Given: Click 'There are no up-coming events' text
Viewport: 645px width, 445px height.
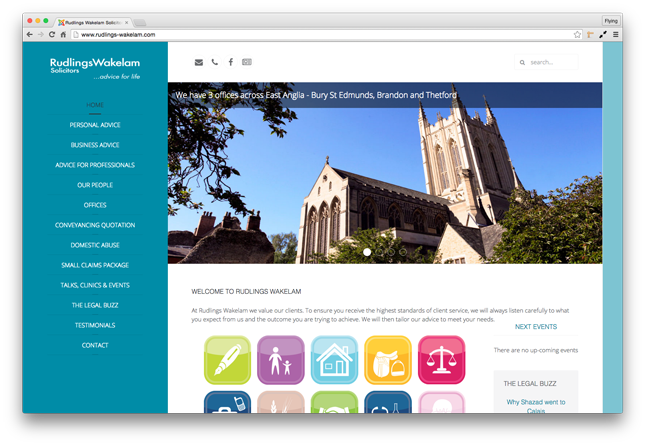Looking at the screenshot, I should point(536,350).
